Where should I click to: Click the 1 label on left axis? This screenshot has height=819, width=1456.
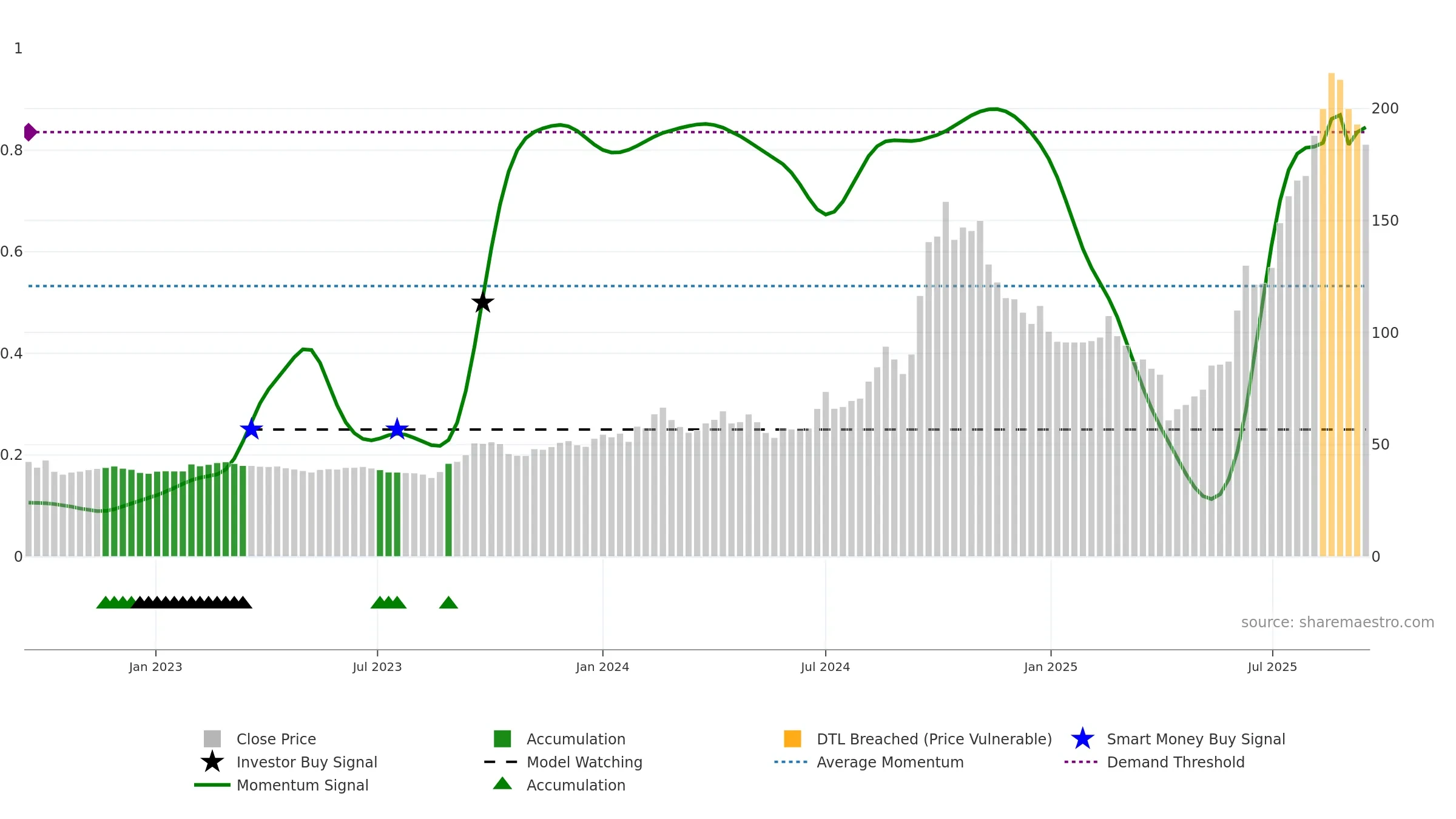click(x=18, y=49)
